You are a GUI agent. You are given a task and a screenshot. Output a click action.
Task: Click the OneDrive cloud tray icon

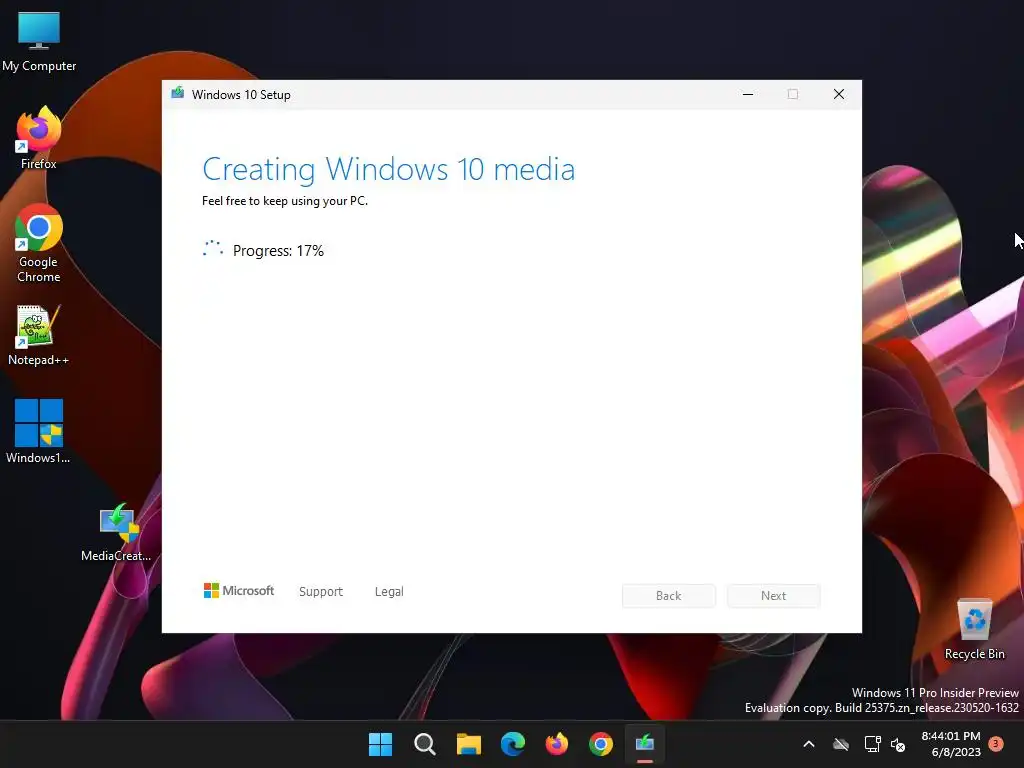click(841, 744)
